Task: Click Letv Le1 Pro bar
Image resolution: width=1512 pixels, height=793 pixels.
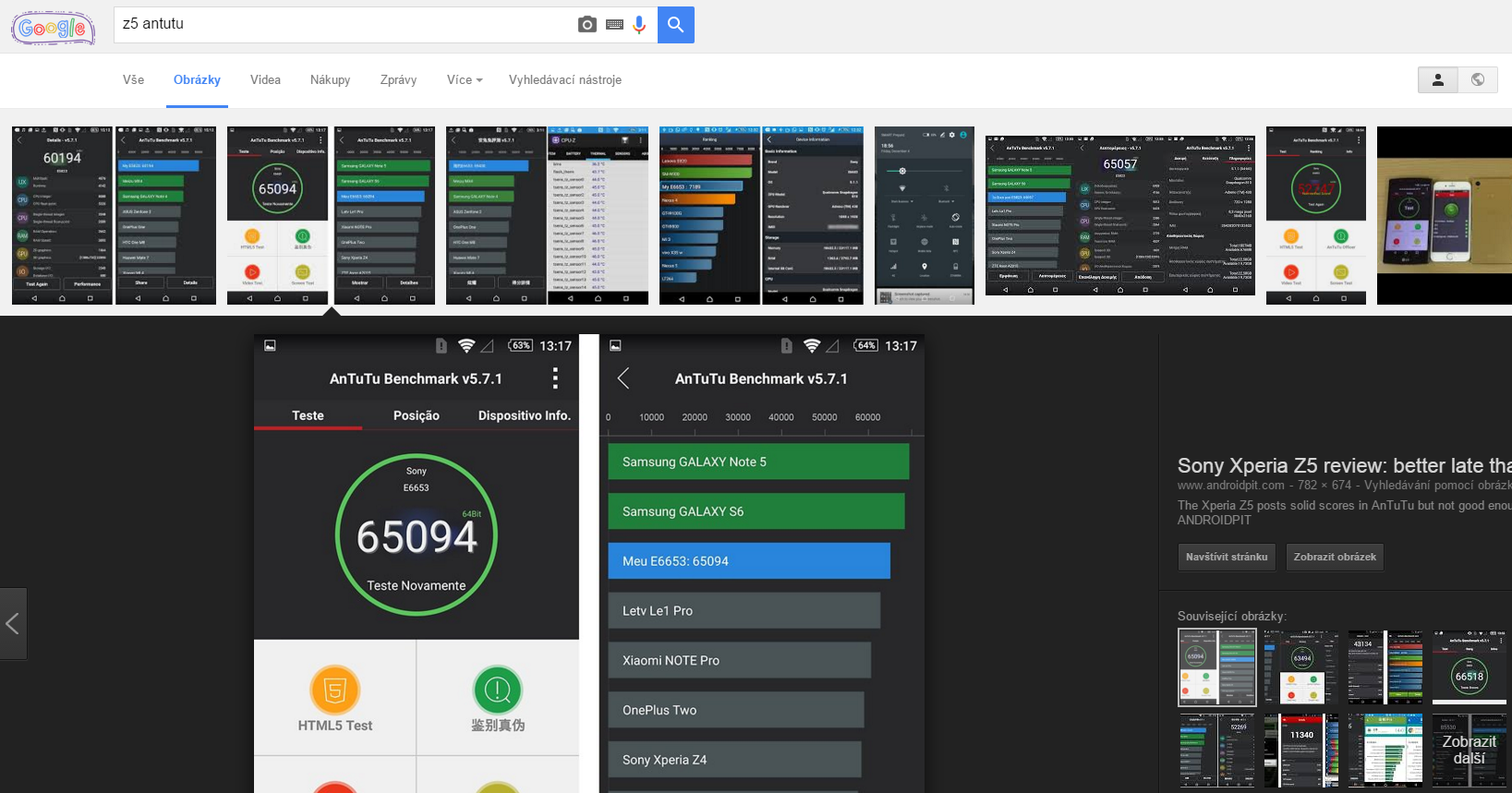Action: pyautogui.click(x=744, y=611)
